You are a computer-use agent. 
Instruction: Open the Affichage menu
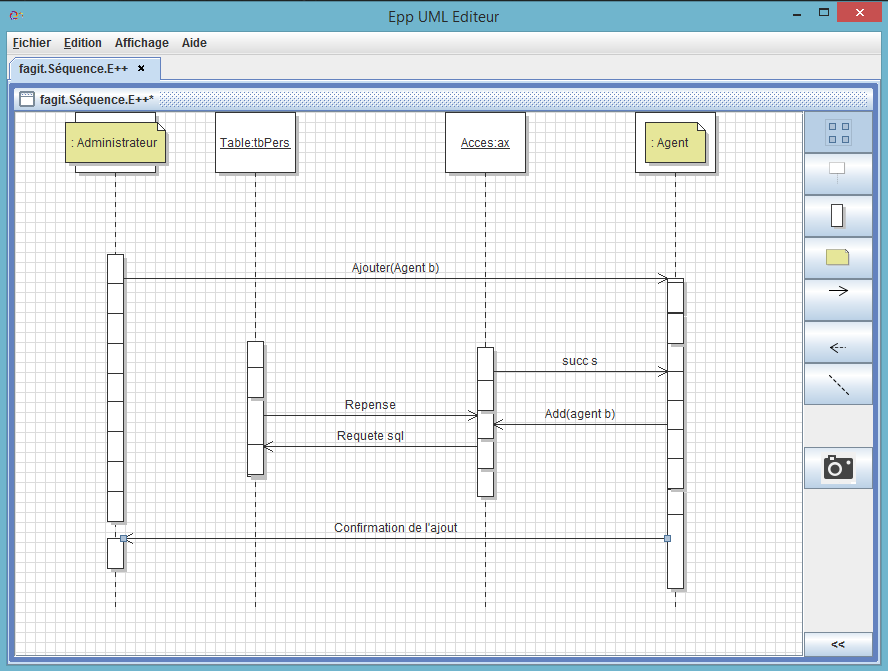142,43
